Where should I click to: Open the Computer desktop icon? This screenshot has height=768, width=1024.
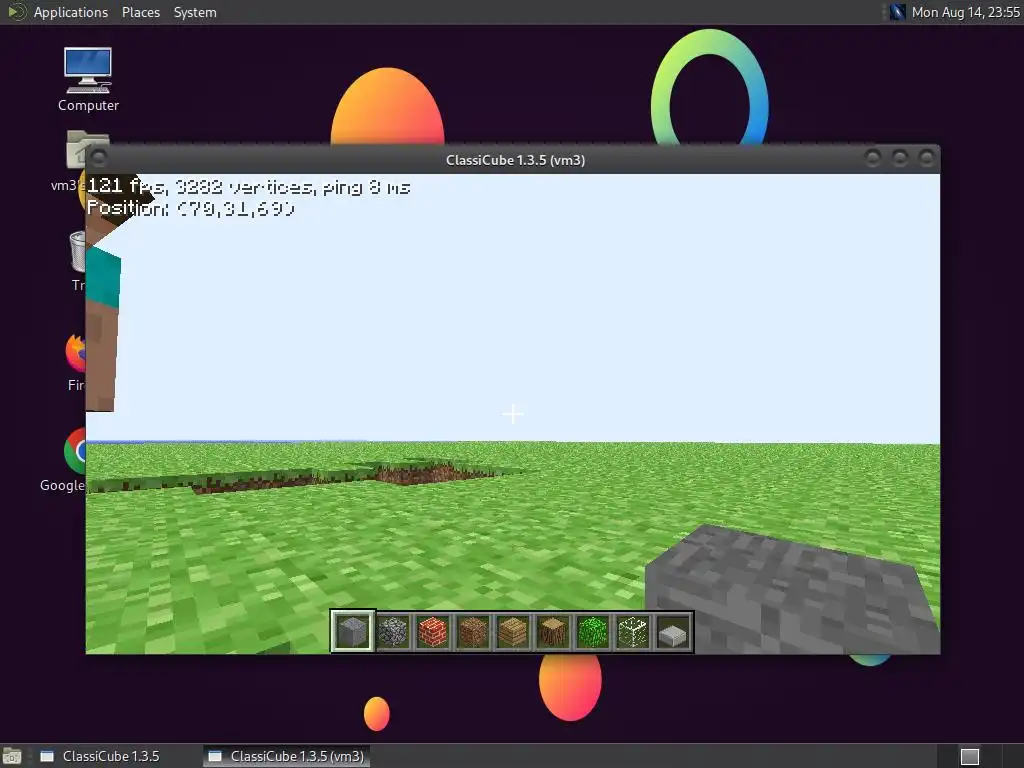(88, 79)
